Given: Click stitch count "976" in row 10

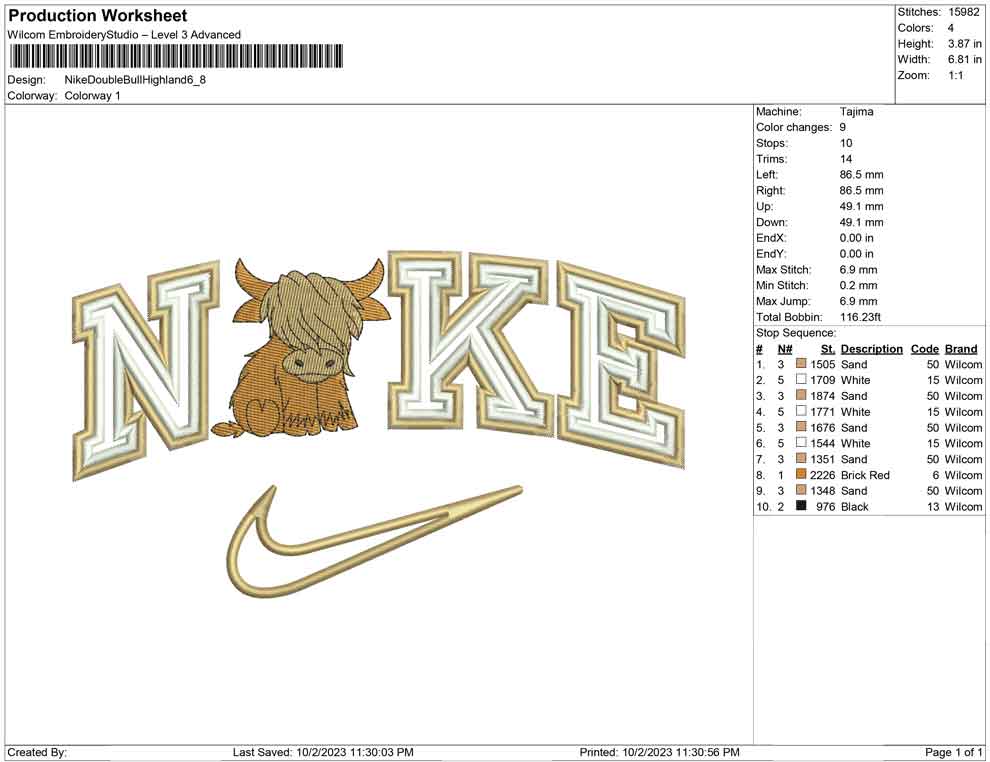Looking at the screenshot, I should point(826,506).
